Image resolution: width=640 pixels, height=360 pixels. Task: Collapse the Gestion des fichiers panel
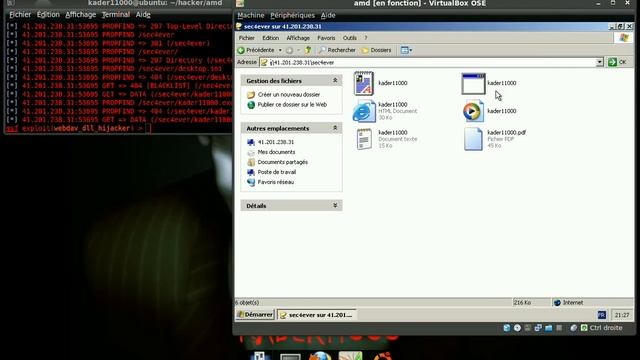tap(335, 80)
